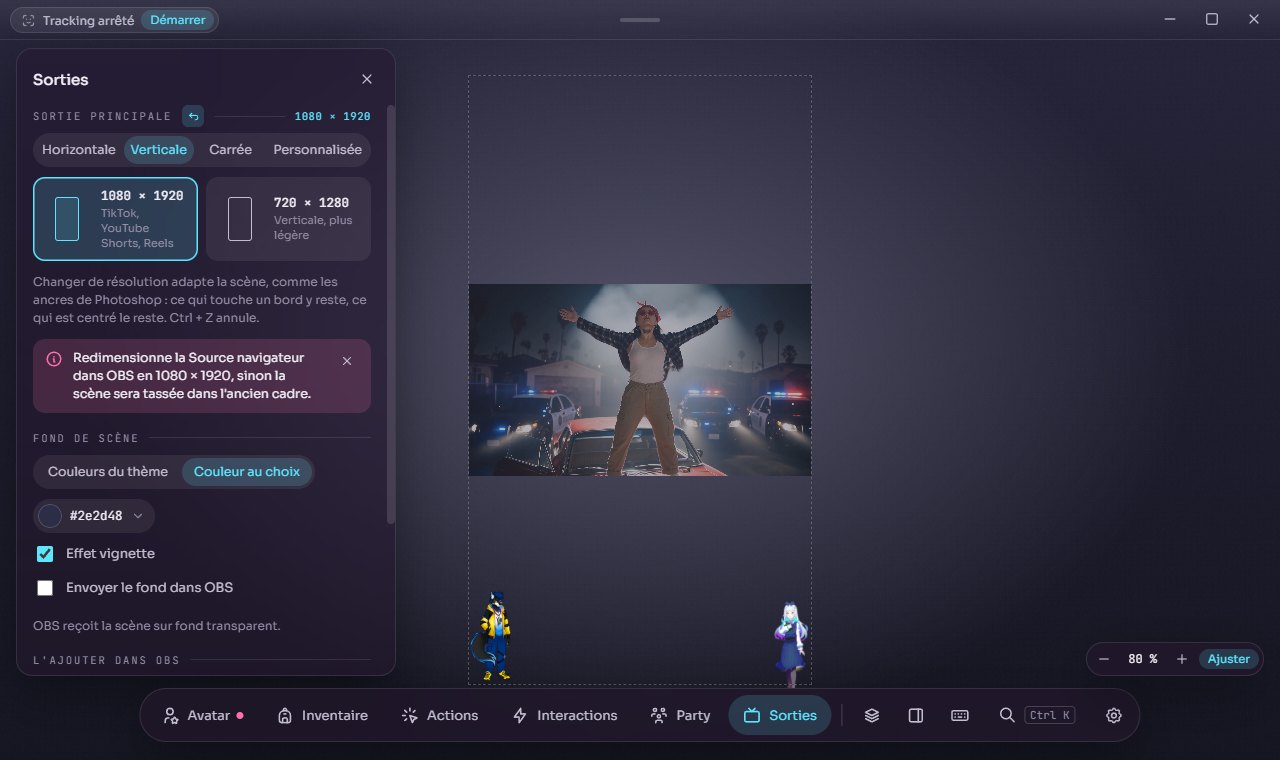Enable Envoyer le fond dans OBS
The image size is (1280, 760).
(45, 588)
